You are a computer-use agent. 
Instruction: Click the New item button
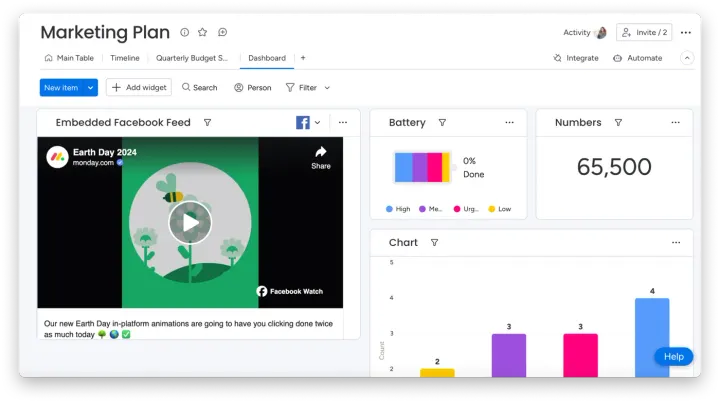[62, 87]
